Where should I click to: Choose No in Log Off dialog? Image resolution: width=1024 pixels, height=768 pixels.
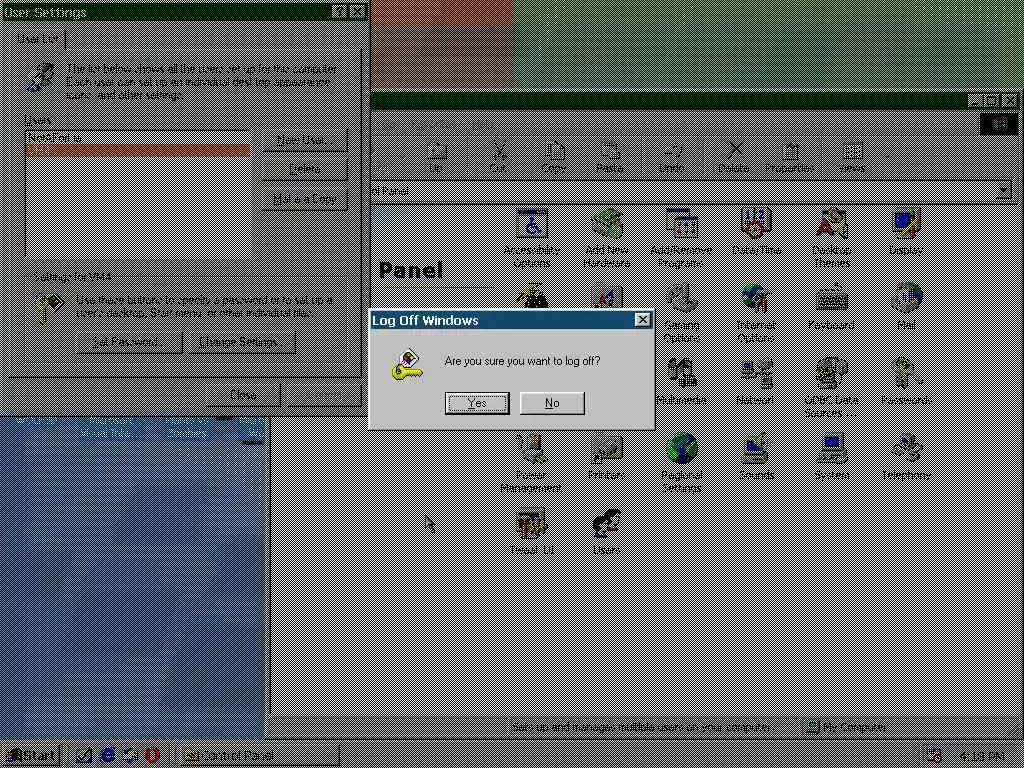pyautogui.click(x=552, y=403)
